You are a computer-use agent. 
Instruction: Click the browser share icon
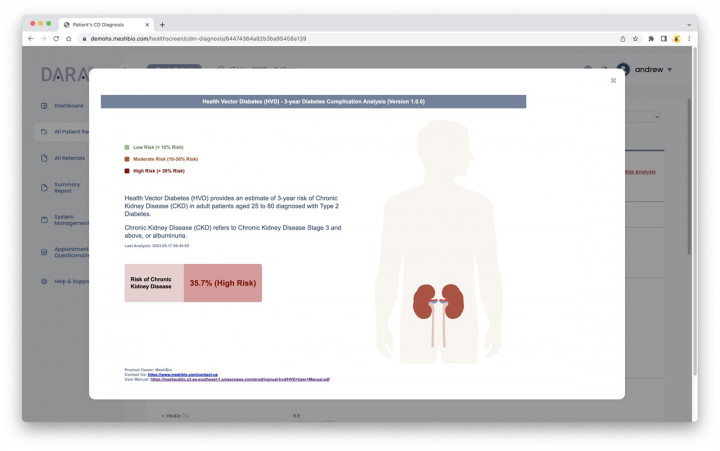click(622, 38)
